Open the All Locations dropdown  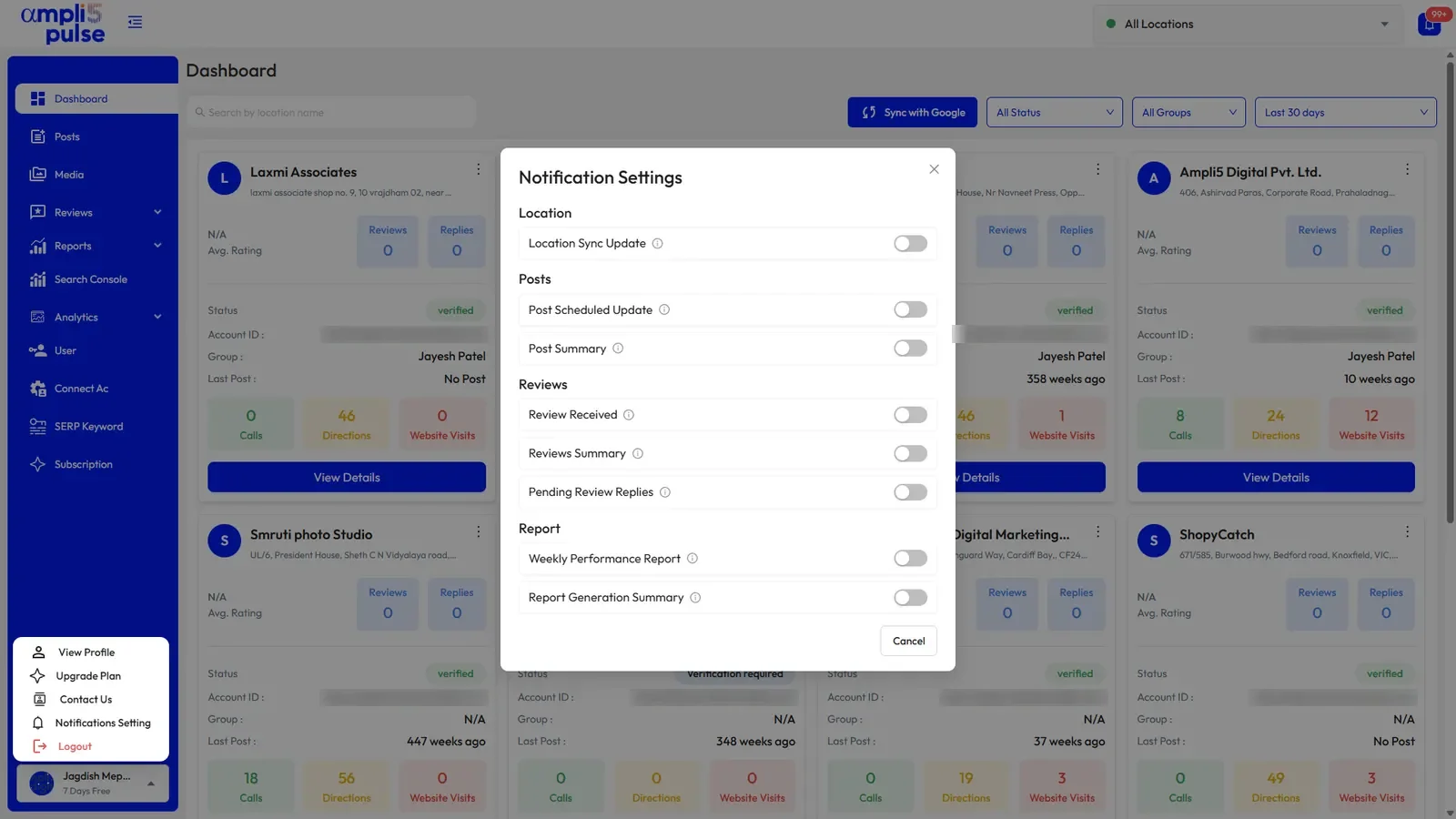[x=1249, y=25]
